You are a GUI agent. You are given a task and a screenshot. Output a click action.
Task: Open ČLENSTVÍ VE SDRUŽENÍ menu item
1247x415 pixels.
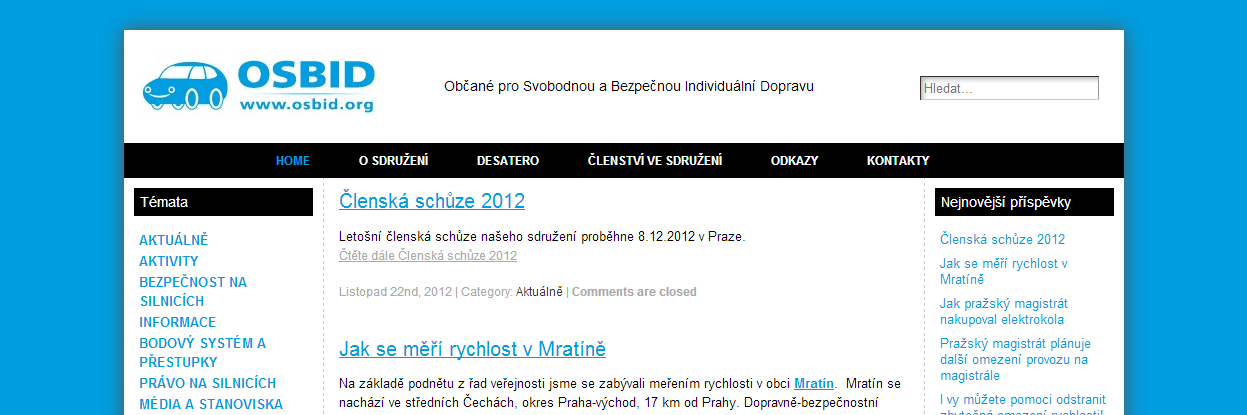[654, 161]
